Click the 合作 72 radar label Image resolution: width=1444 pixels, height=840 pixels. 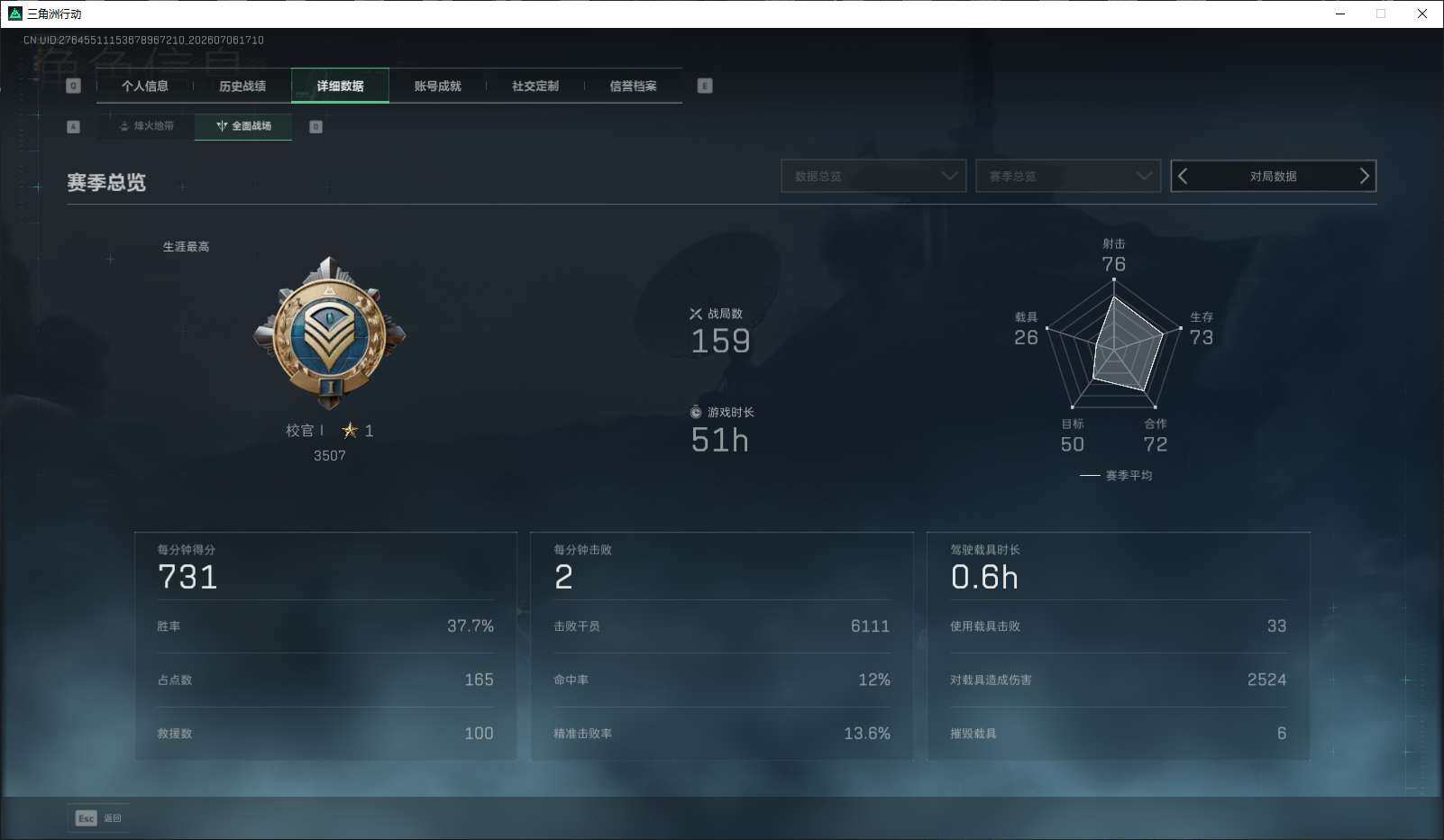1156,435
